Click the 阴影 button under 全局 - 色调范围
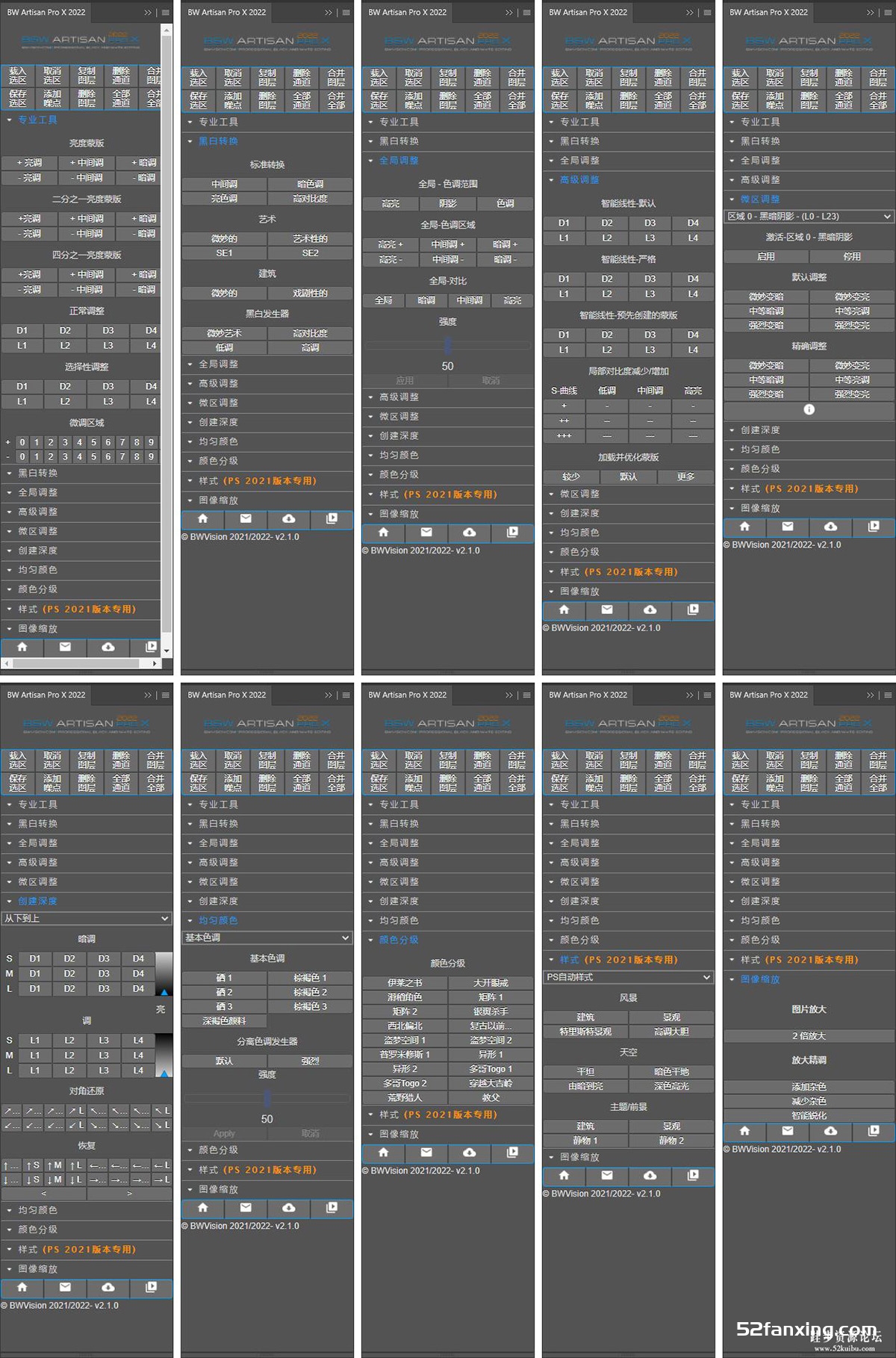 [448, 203]
